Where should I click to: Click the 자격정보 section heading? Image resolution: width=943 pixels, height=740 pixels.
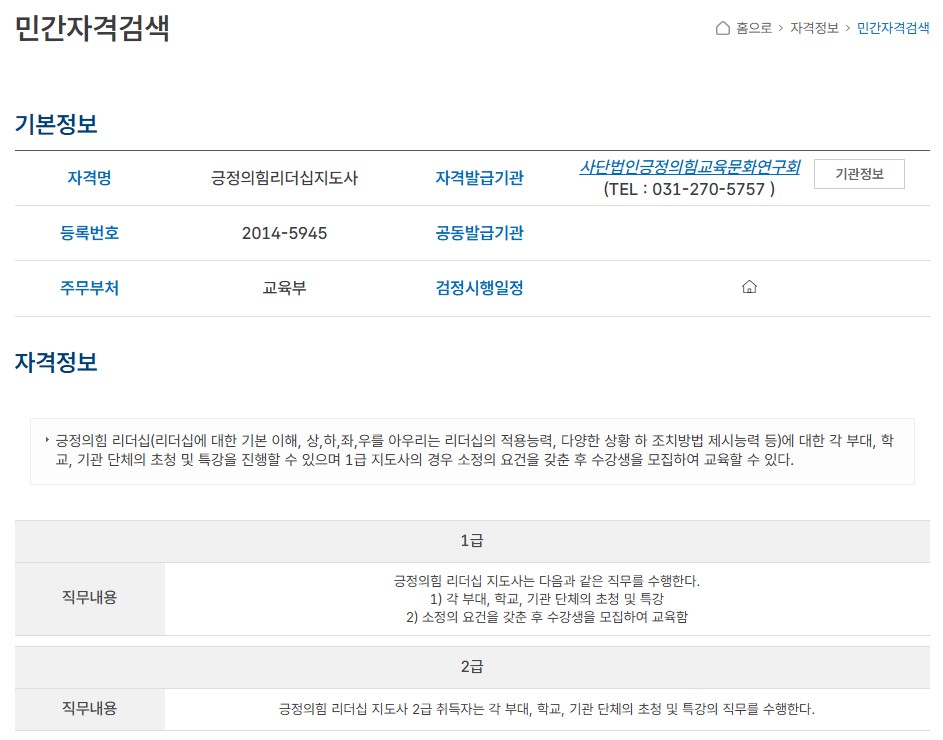point(56,362)
